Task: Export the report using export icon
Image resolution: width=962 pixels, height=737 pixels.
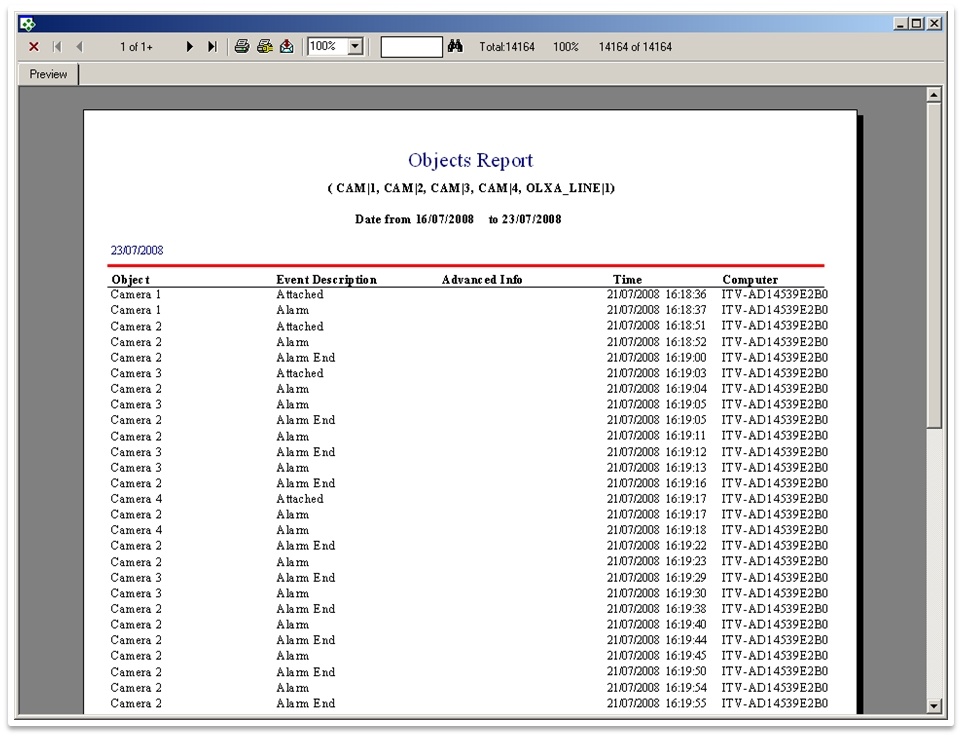Action: [x=287, y=47]
